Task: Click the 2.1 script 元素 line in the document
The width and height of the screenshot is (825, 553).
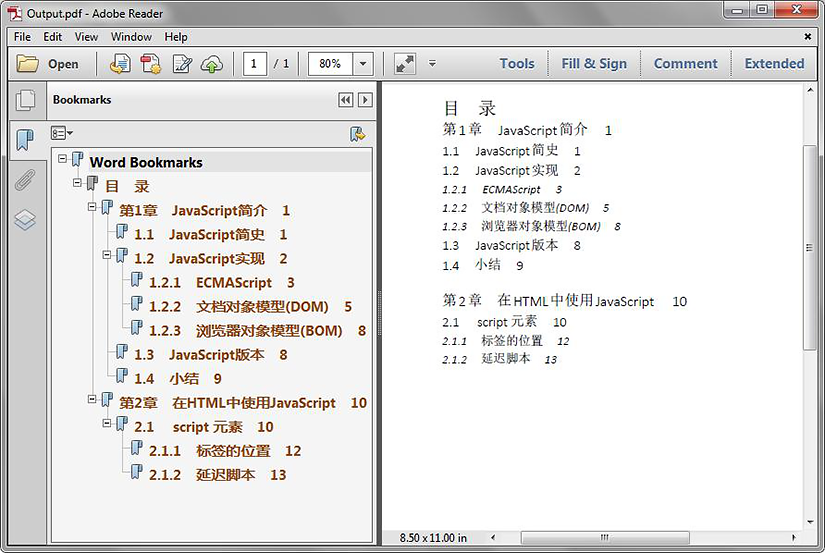Action: (x=504, y=322)
